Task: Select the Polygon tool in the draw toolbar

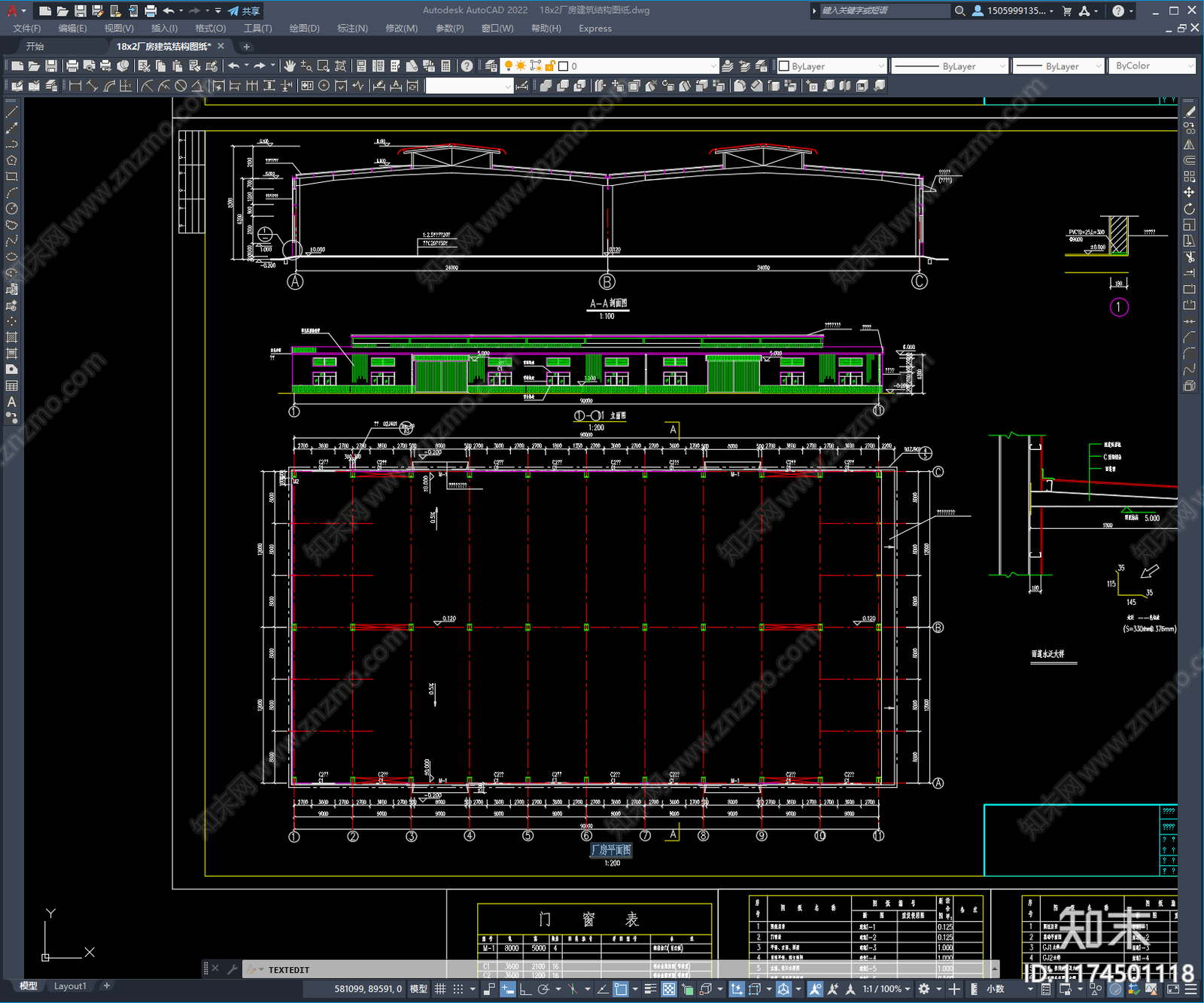Action: coord(11,160)
